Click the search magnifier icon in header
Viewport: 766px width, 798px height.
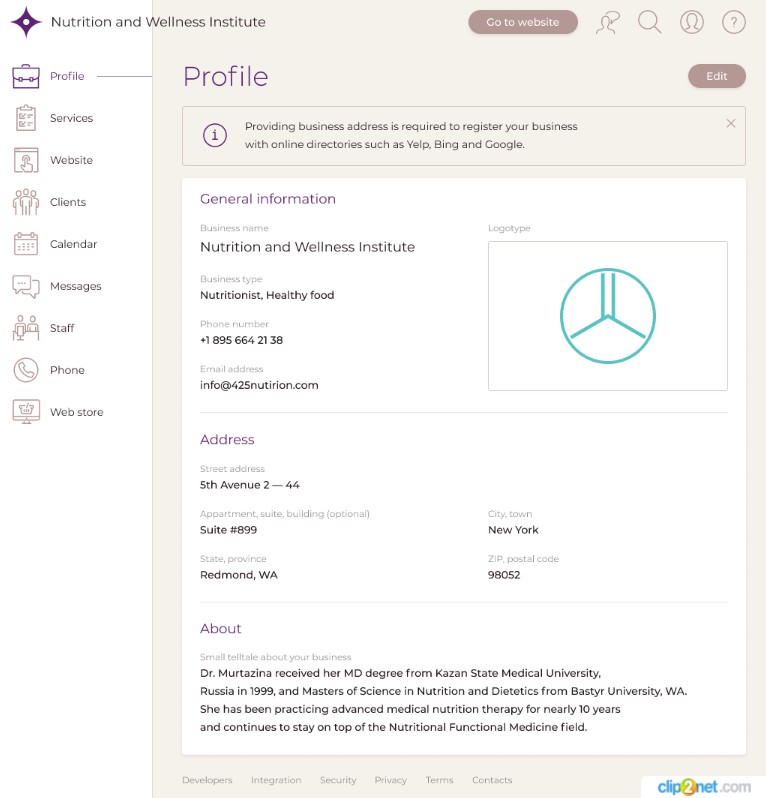coord(650,22)
